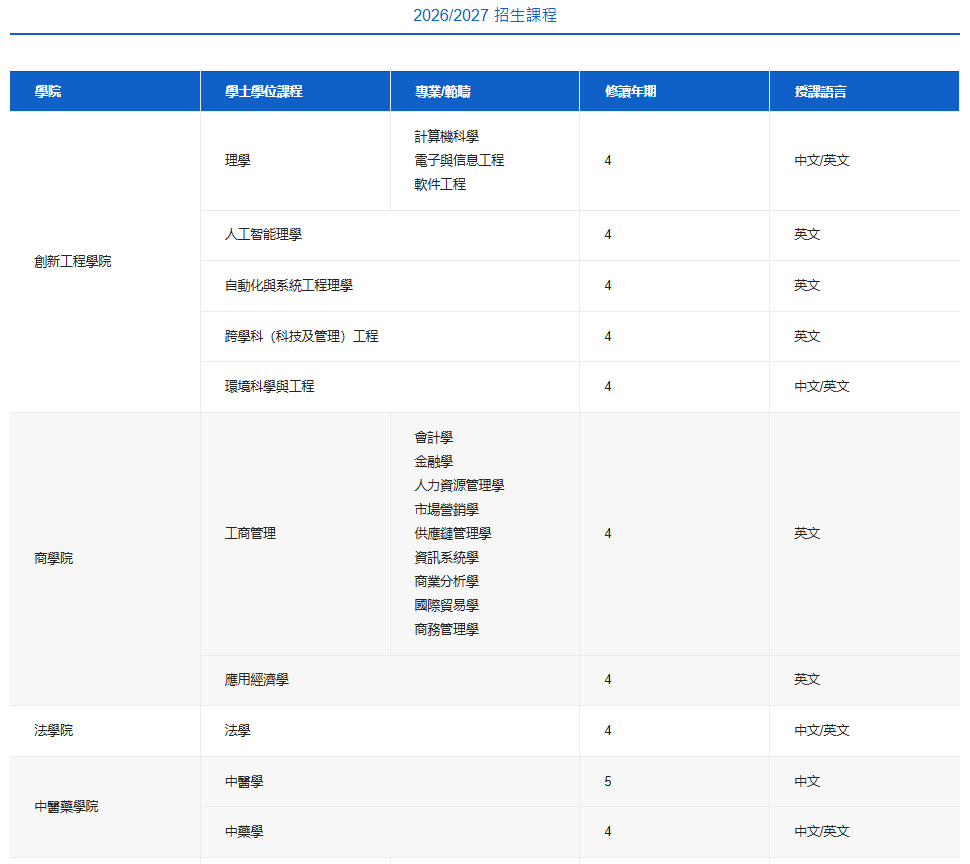Select the 法學院 faculty cell

click(54, 731)
